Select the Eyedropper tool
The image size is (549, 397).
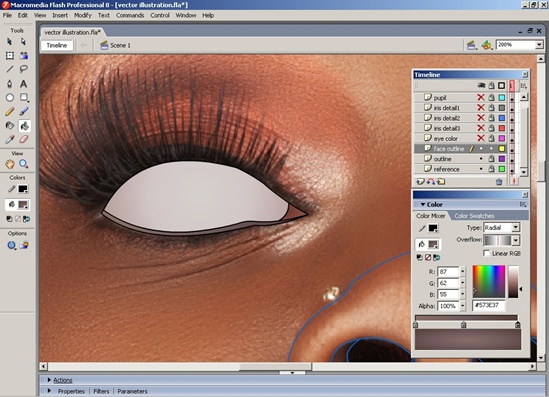pos(9,139)
